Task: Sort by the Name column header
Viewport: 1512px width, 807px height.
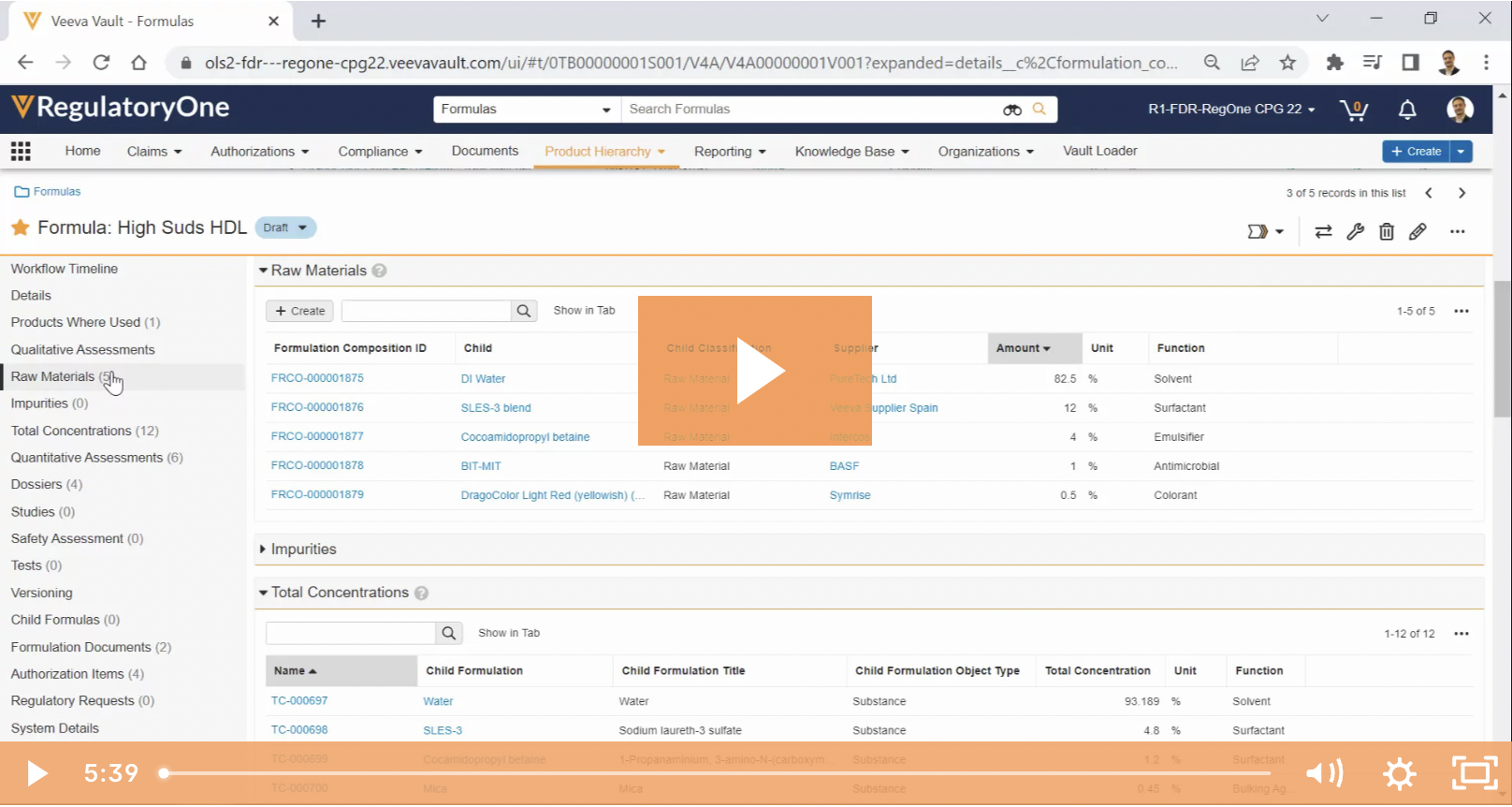Action: pyautogui.click(x=341, y=671)
